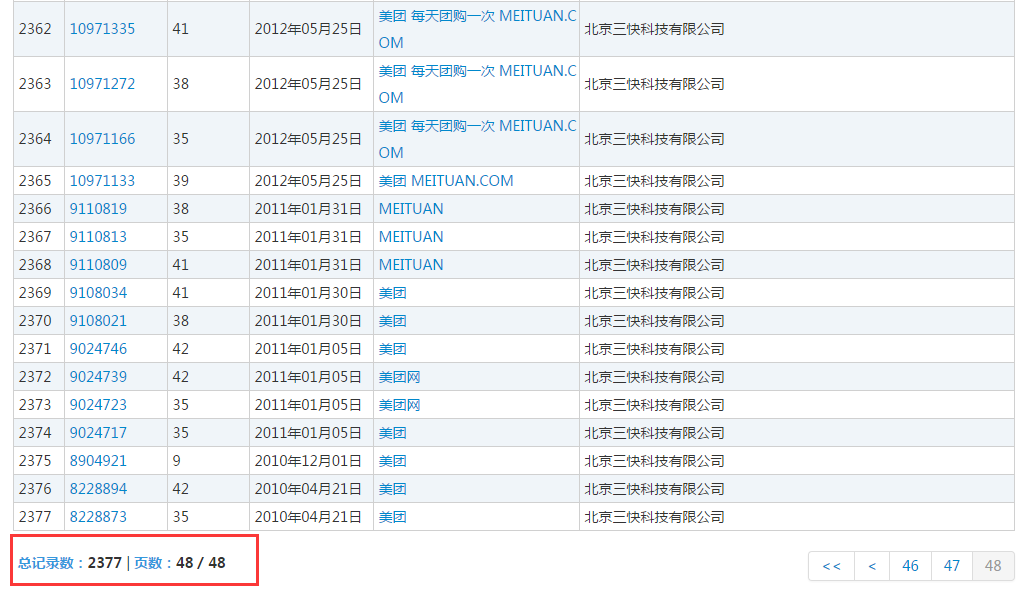This screenshot has width=1020, height=602.
Task: Open trademark number 10971133 link
Action: tap(102, 181)
